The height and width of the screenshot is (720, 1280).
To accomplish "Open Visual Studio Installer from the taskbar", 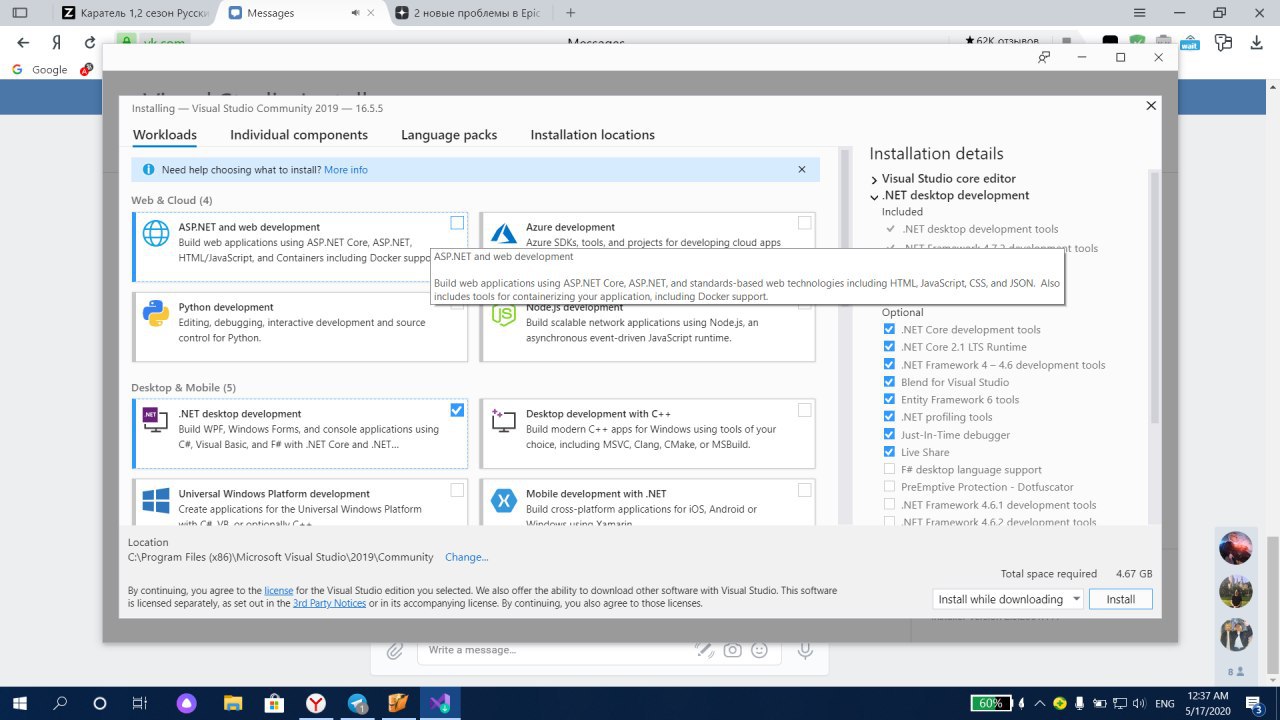I will tap(440, 703).
